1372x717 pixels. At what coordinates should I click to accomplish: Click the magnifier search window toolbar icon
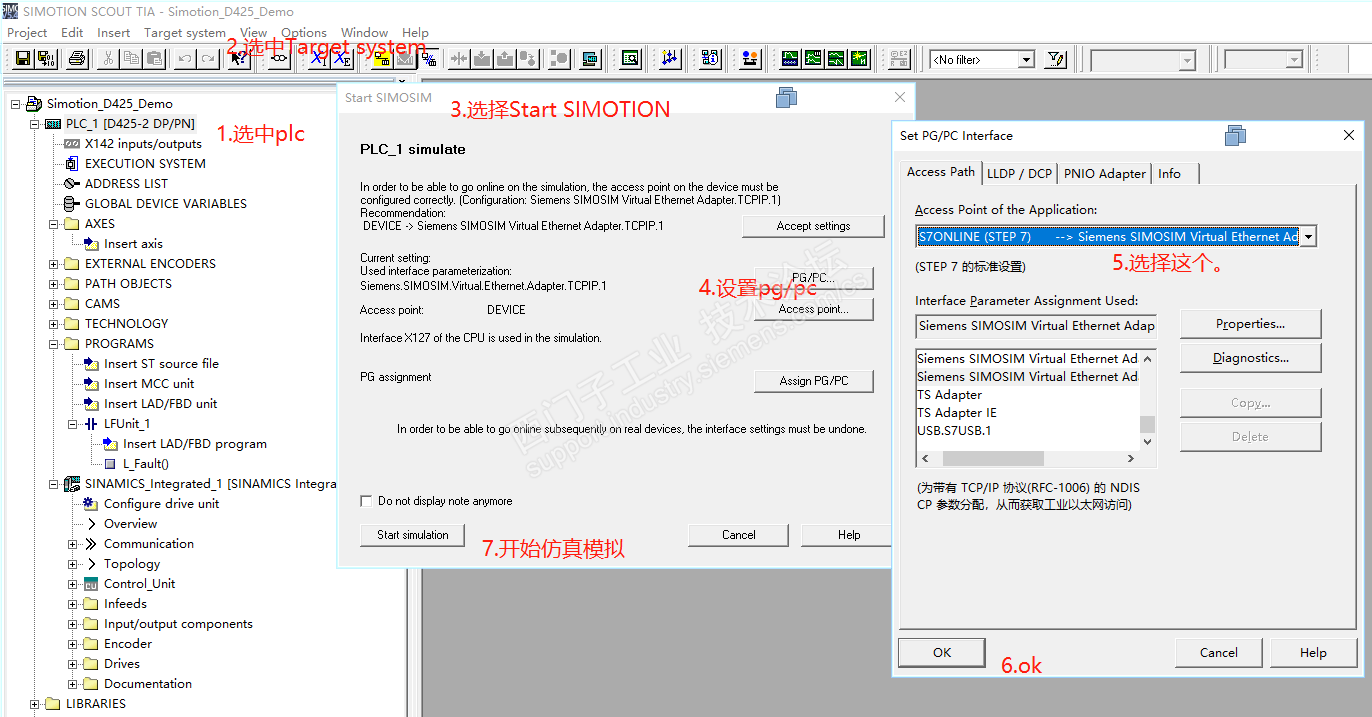point(630,59)
